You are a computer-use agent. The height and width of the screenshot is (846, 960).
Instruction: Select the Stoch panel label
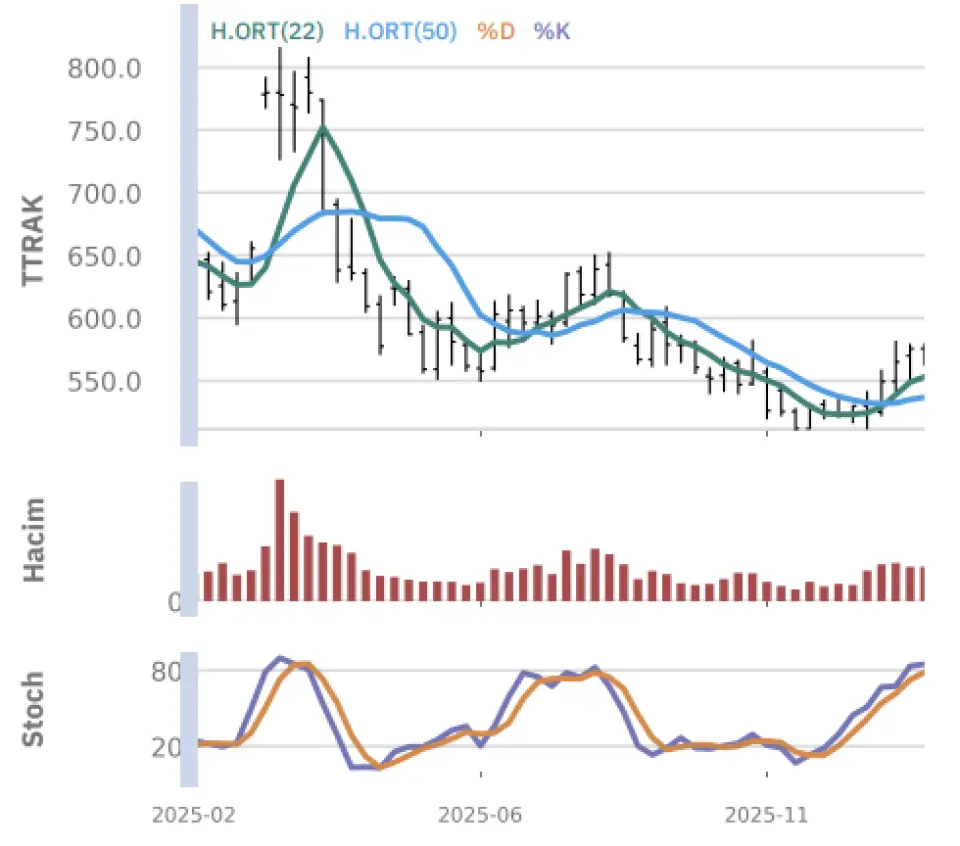coord(33,709)
